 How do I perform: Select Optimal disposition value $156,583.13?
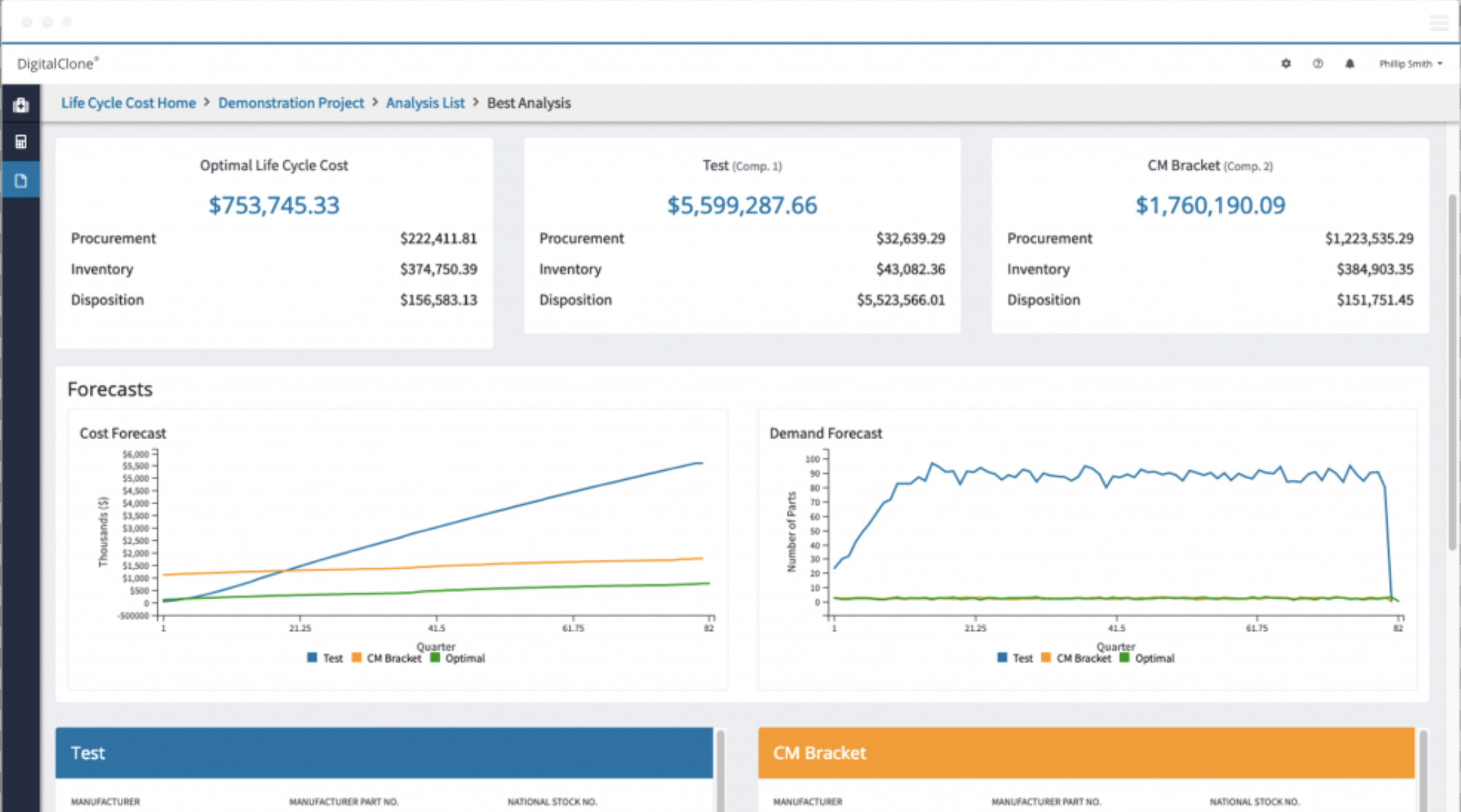pos(438,300)
